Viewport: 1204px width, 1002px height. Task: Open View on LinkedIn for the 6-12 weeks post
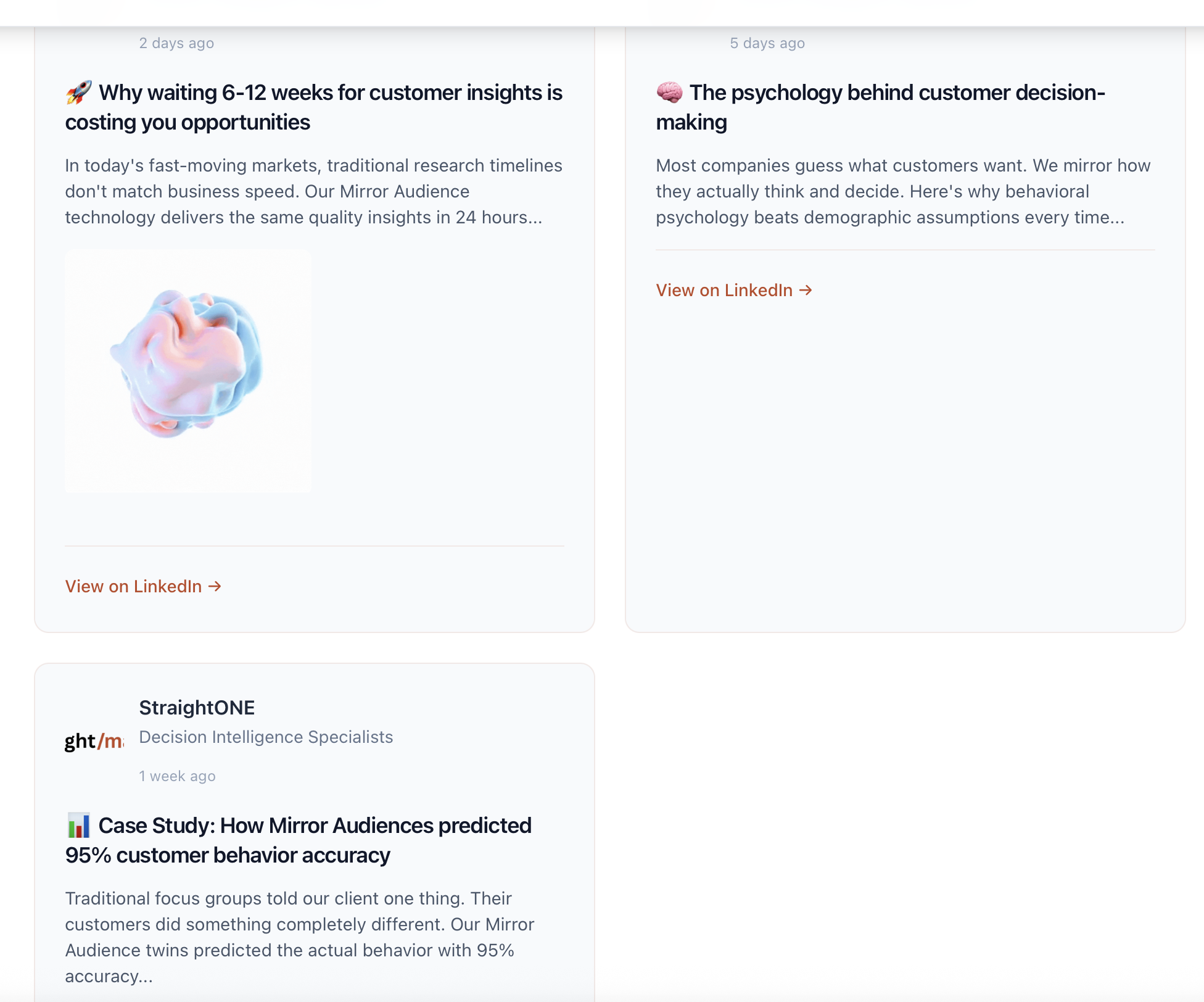tap(134, 586)
